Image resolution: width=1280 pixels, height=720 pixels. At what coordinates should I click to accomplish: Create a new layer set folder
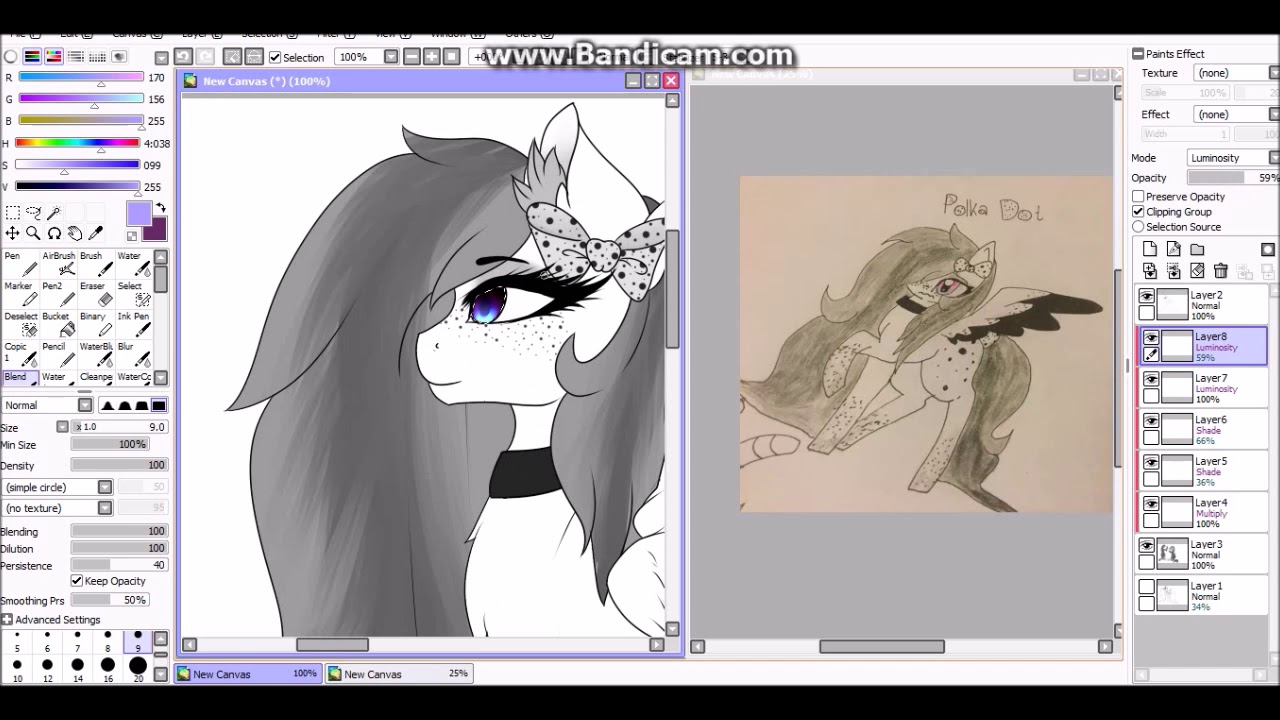(x=1197, y=249)
